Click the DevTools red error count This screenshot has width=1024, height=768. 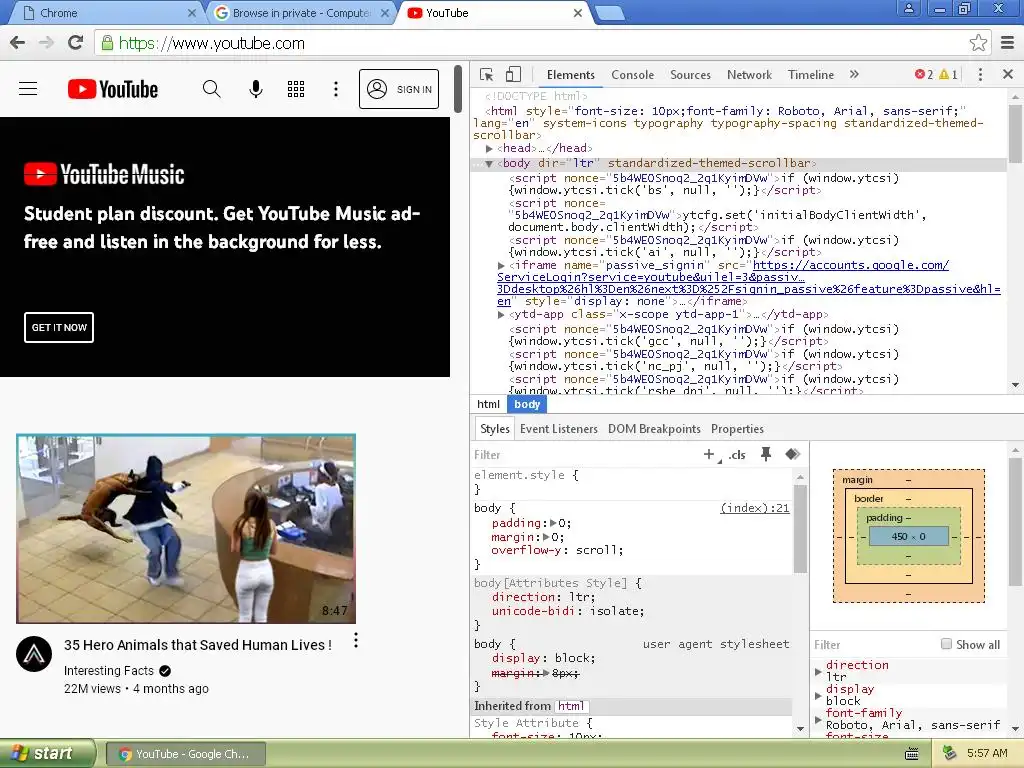(x=923, y=74)
